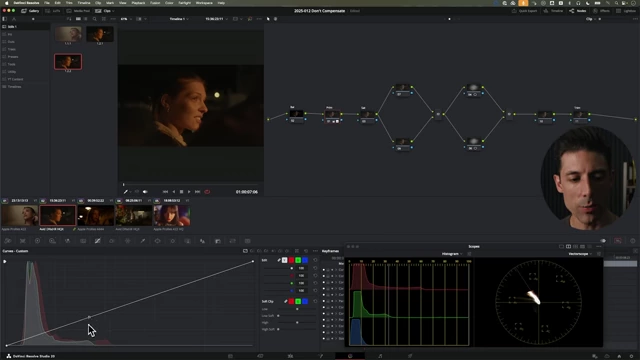Open the Tracker palette

point(173,241)
